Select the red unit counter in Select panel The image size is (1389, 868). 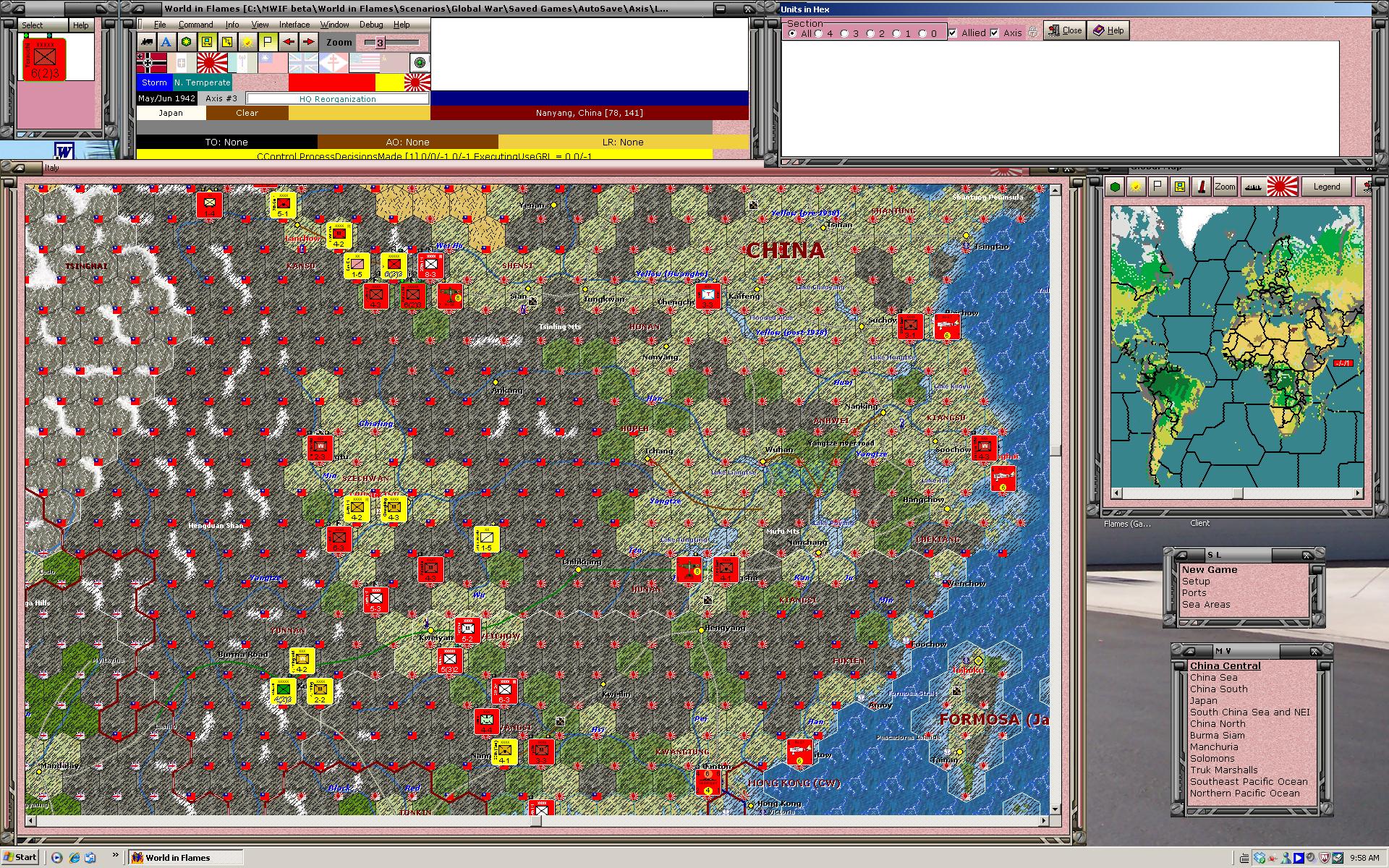[45, 58]
